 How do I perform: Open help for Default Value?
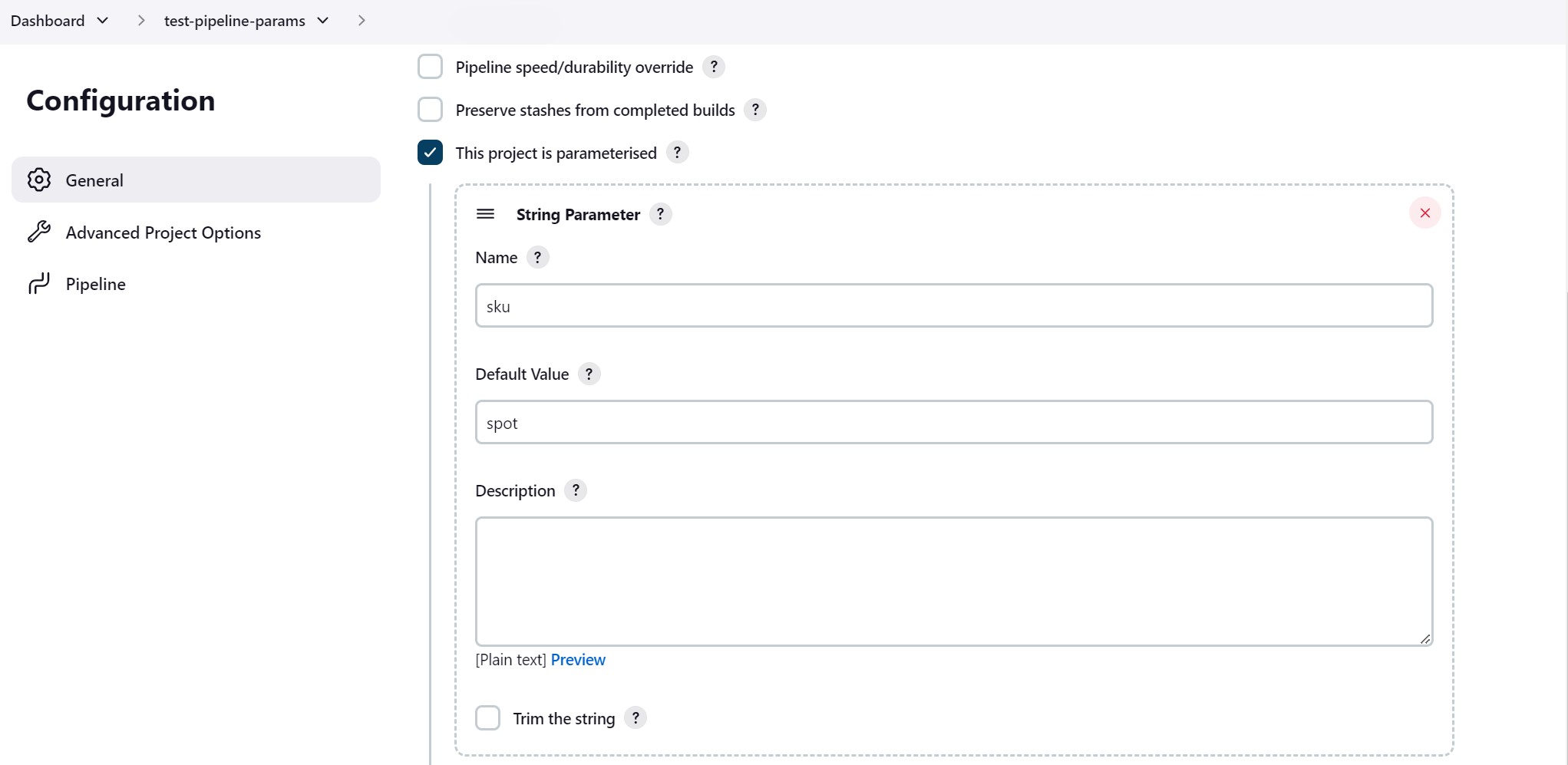click(x=589, y=374)
